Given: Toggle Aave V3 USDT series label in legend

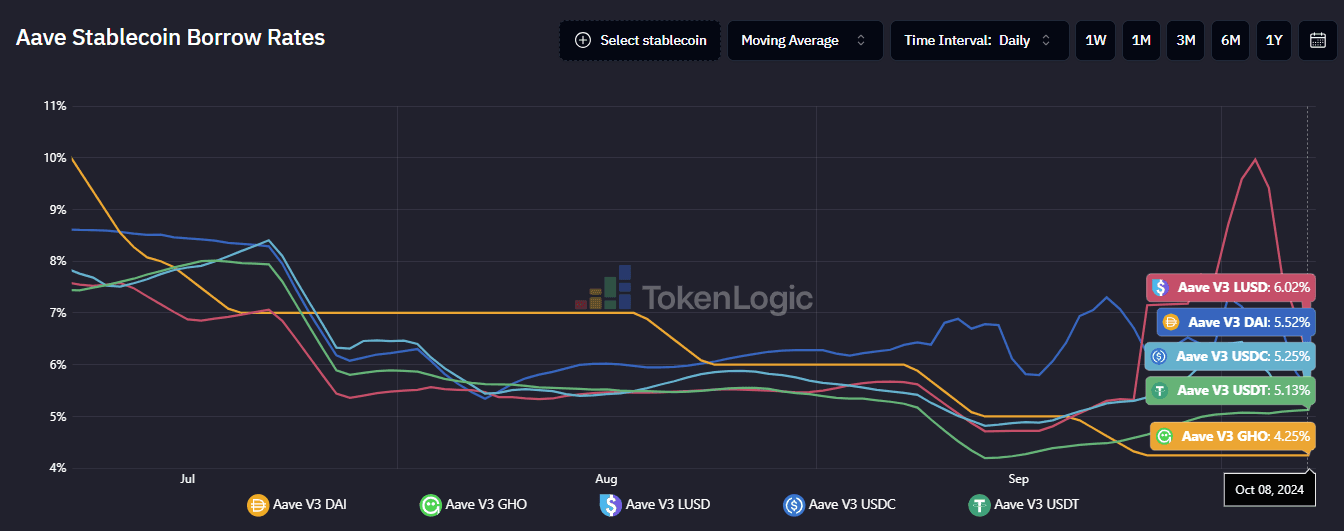Looking at the screenshot, I should click(1037, 505).
